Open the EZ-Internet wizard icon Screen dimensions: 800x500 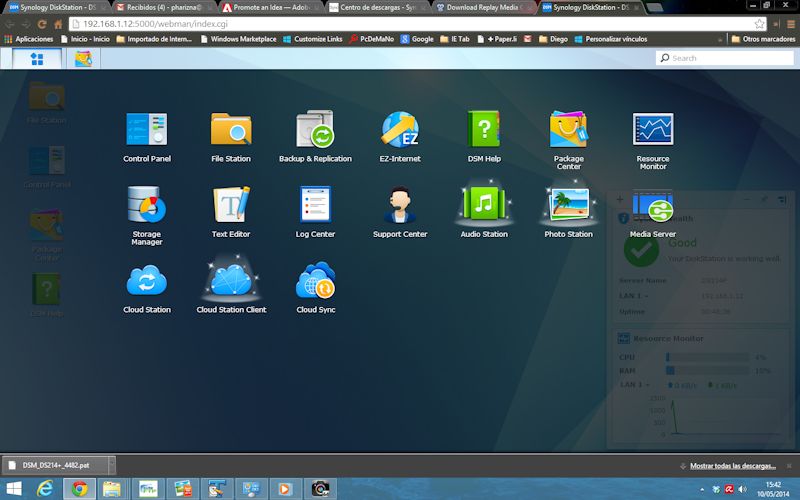(400, 130)
